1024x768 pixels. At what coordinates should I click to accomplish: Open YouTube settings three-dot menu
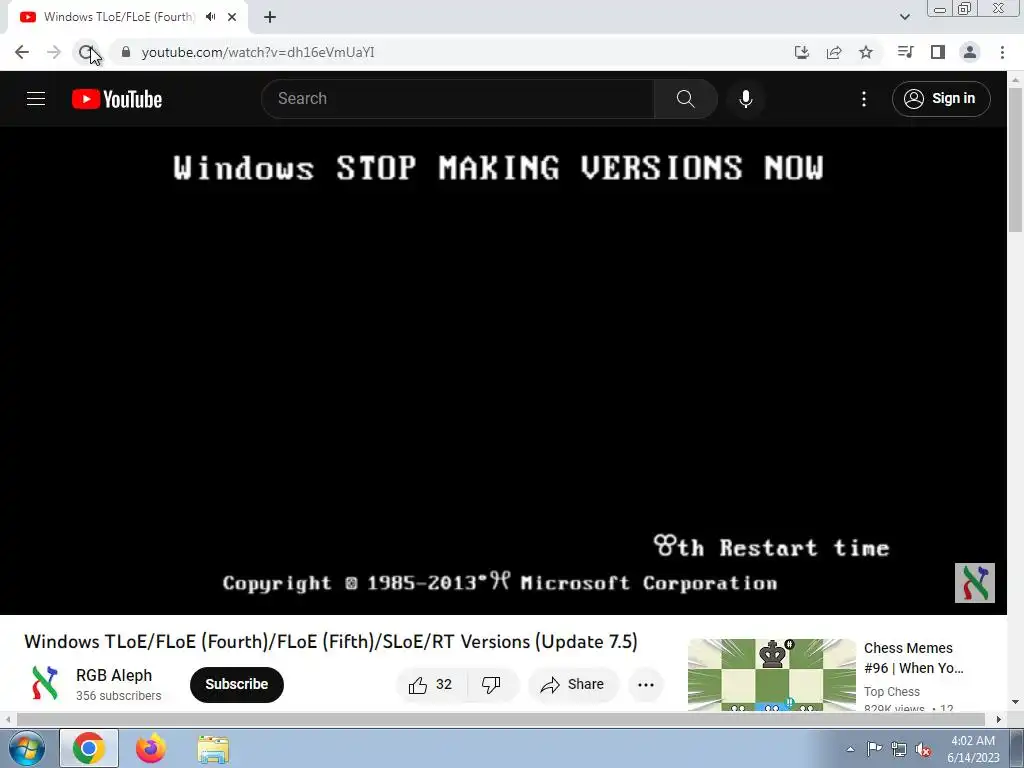click(863, 99)
